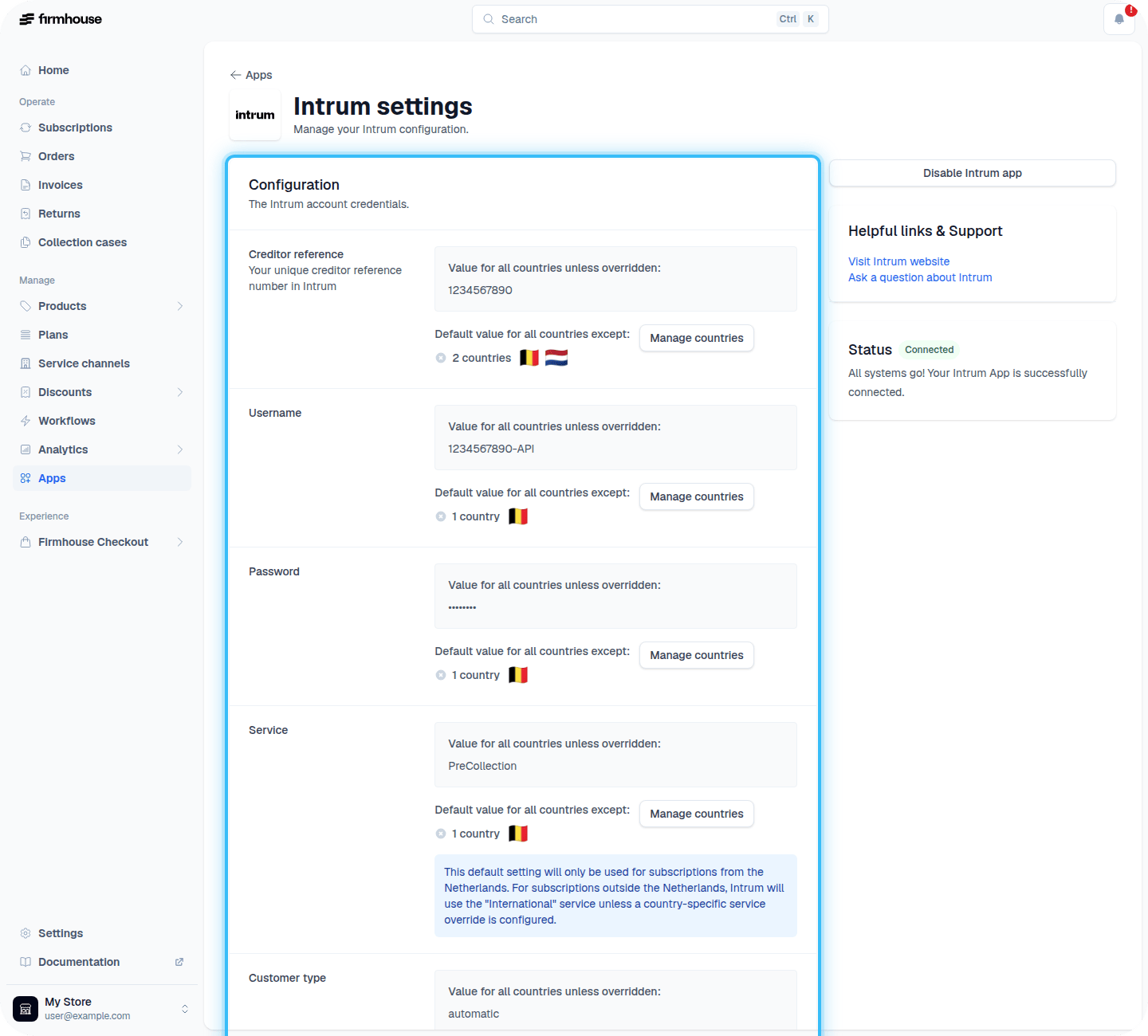Open Subscriptions in the sidebar
The image size is (1148, 1036).
(x=102, y=128)
